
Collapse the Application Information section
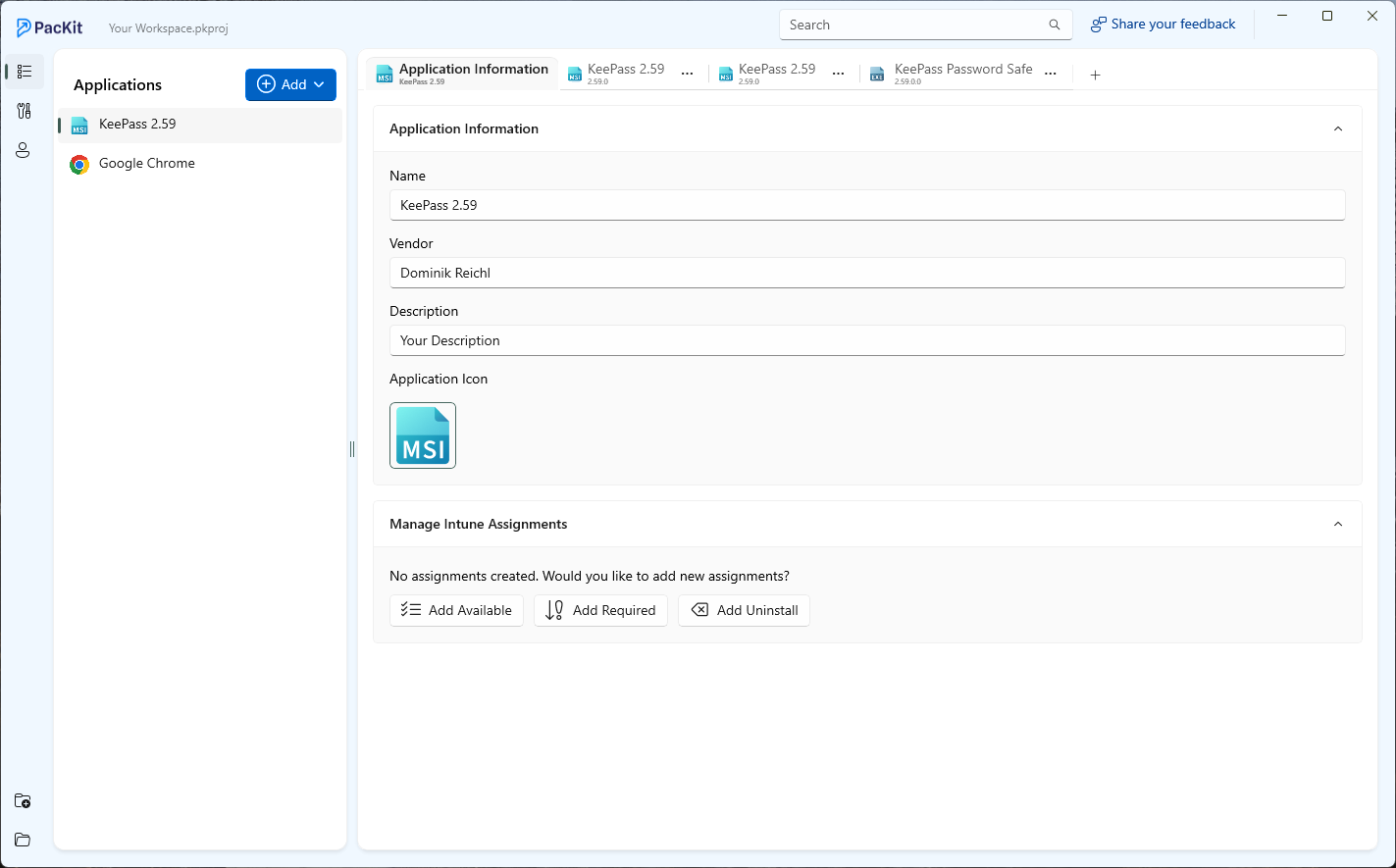pyautogui.click(x=1337, y=129)
